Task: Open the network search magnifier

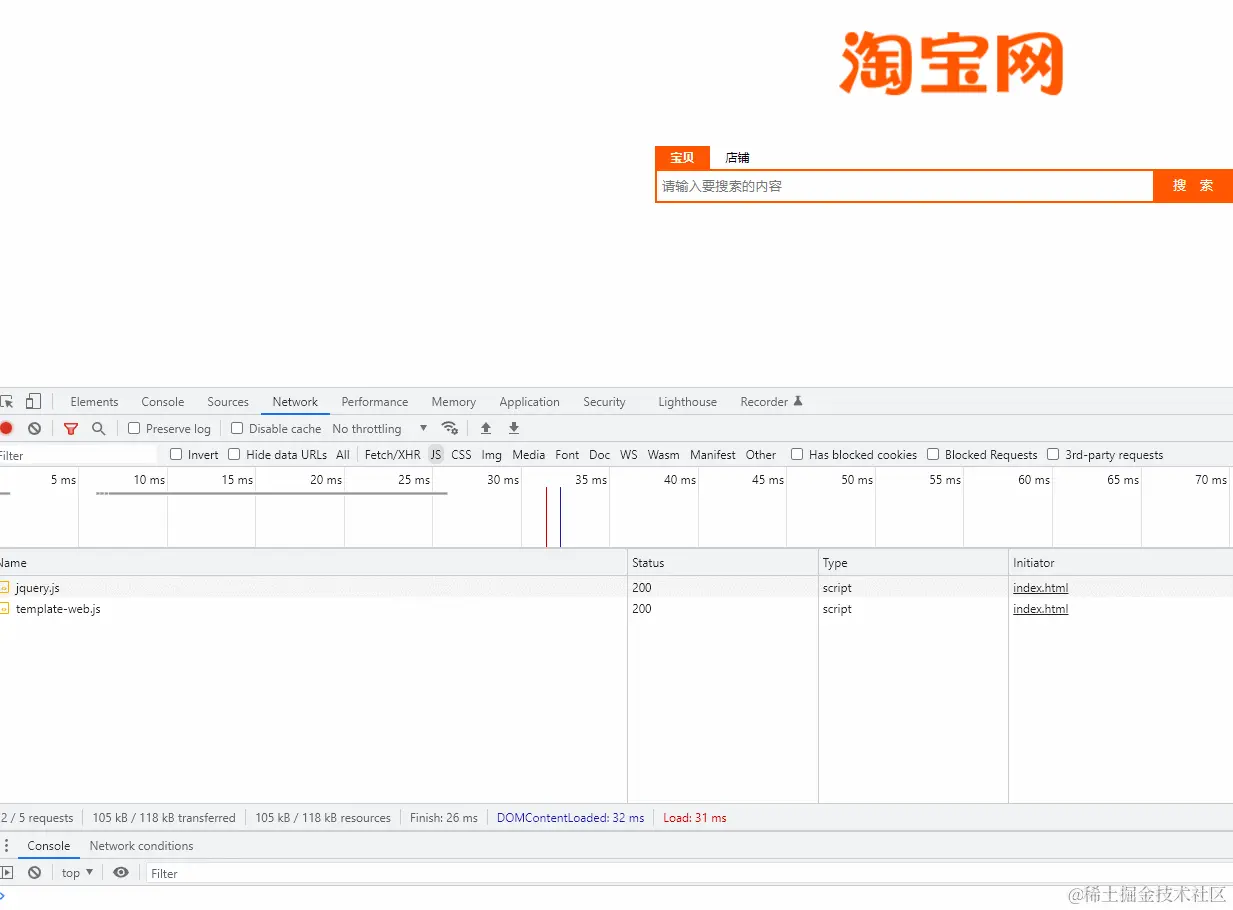Action: click(x=98, y=428)
